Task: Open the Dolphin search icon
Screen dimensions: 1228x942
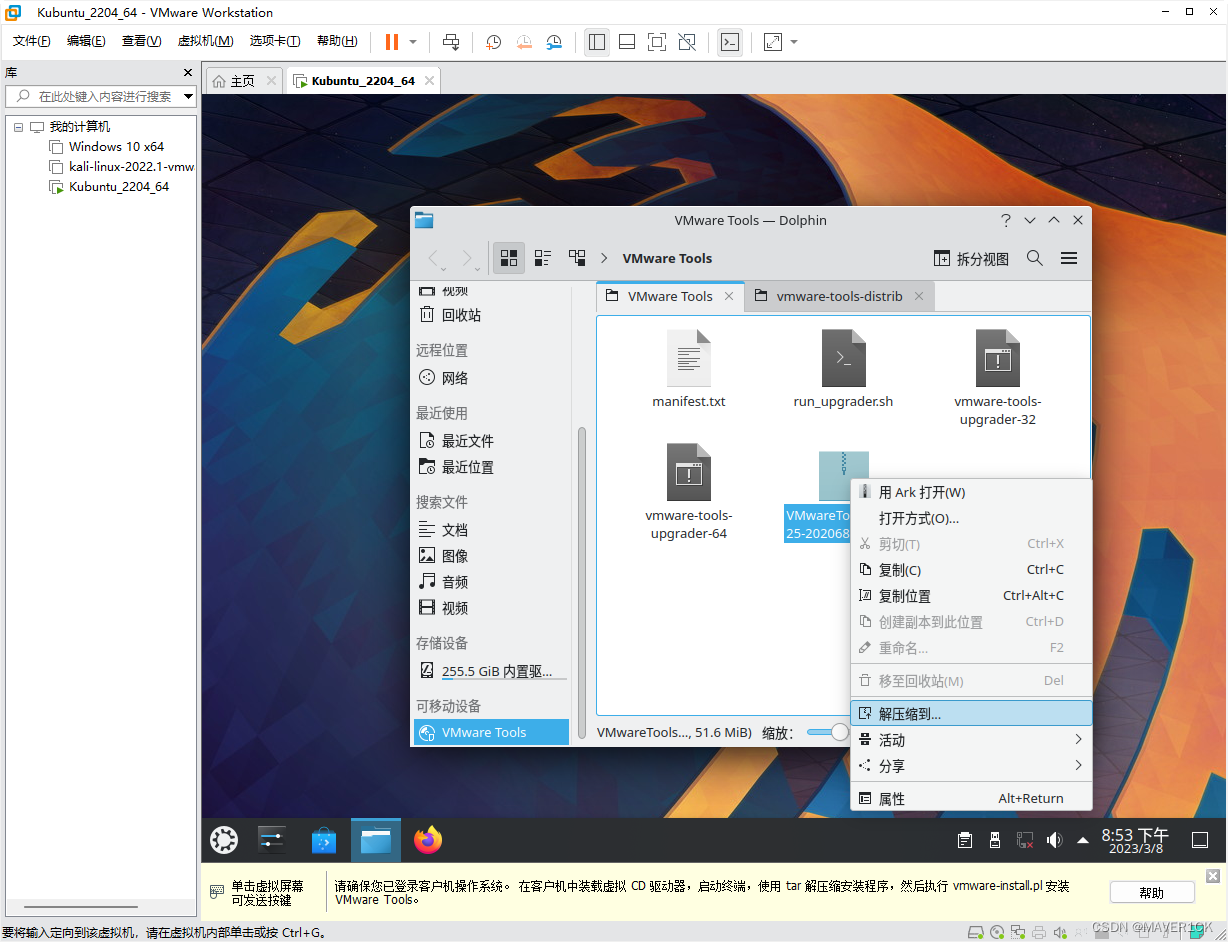Action: (x=1035, y=258)
